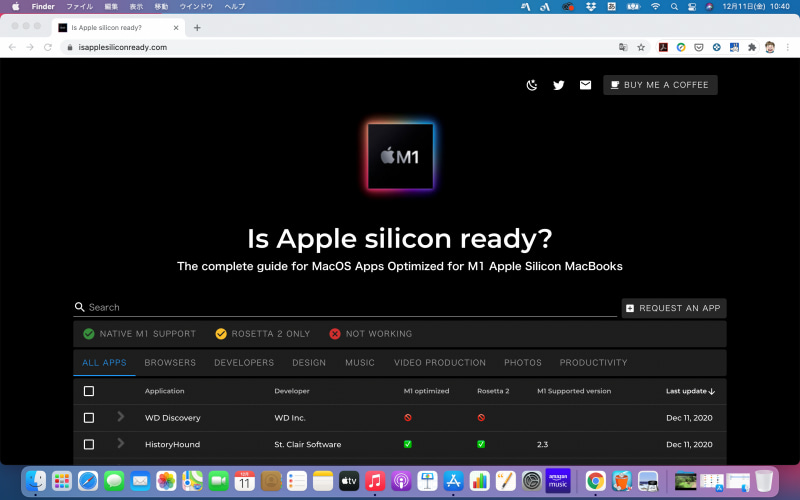Image resolution: width=800 pixels, height=500 pixels.
Task: Open the Twitter bird icon link
Action: tap(559, 85)
